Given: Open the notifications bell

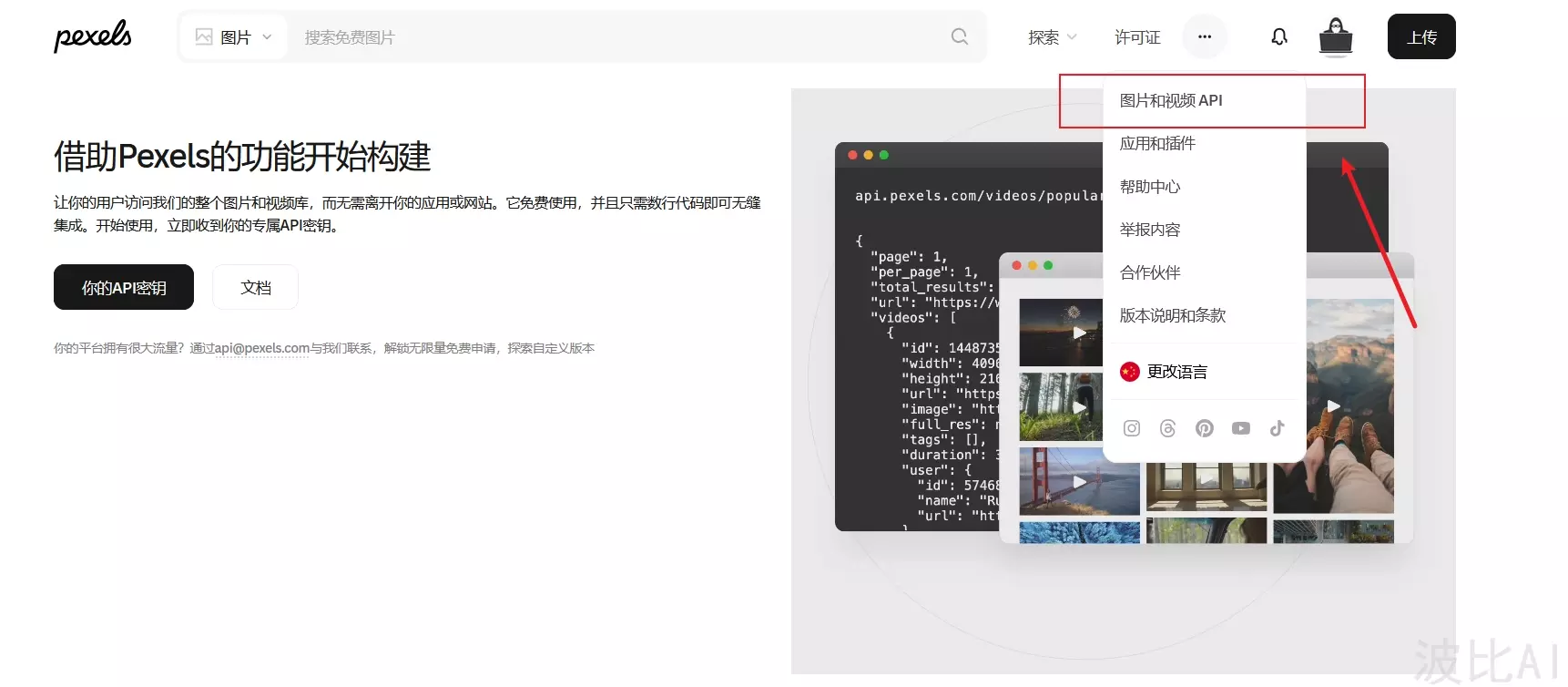Looking at the screenshot, I should (1279, 36).
